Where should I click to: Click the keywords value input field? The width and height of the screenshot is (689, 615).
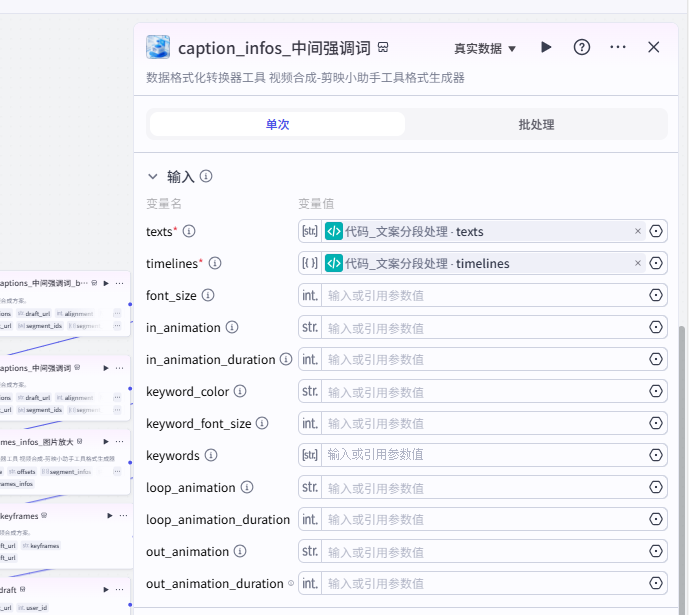484,455
